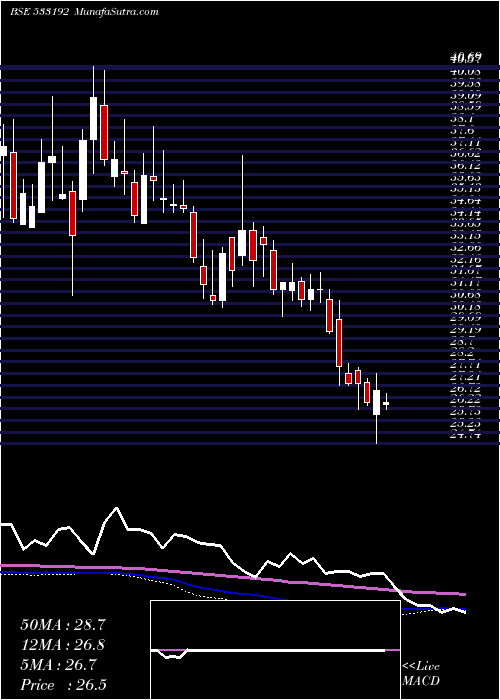
Task: Click the "BSE 533192" ticker title
Action: click(x=39, y=12)
